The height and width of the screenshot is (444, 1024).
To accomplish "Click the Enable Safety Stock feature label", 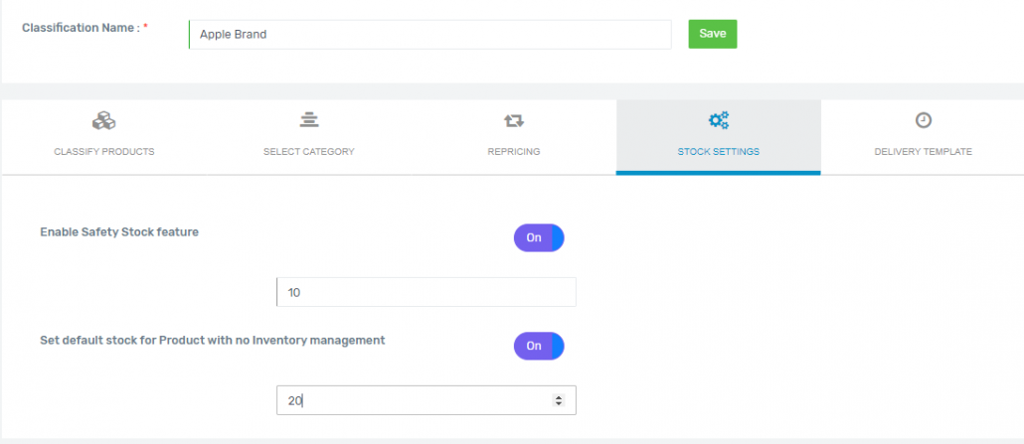I will (120, 232).
